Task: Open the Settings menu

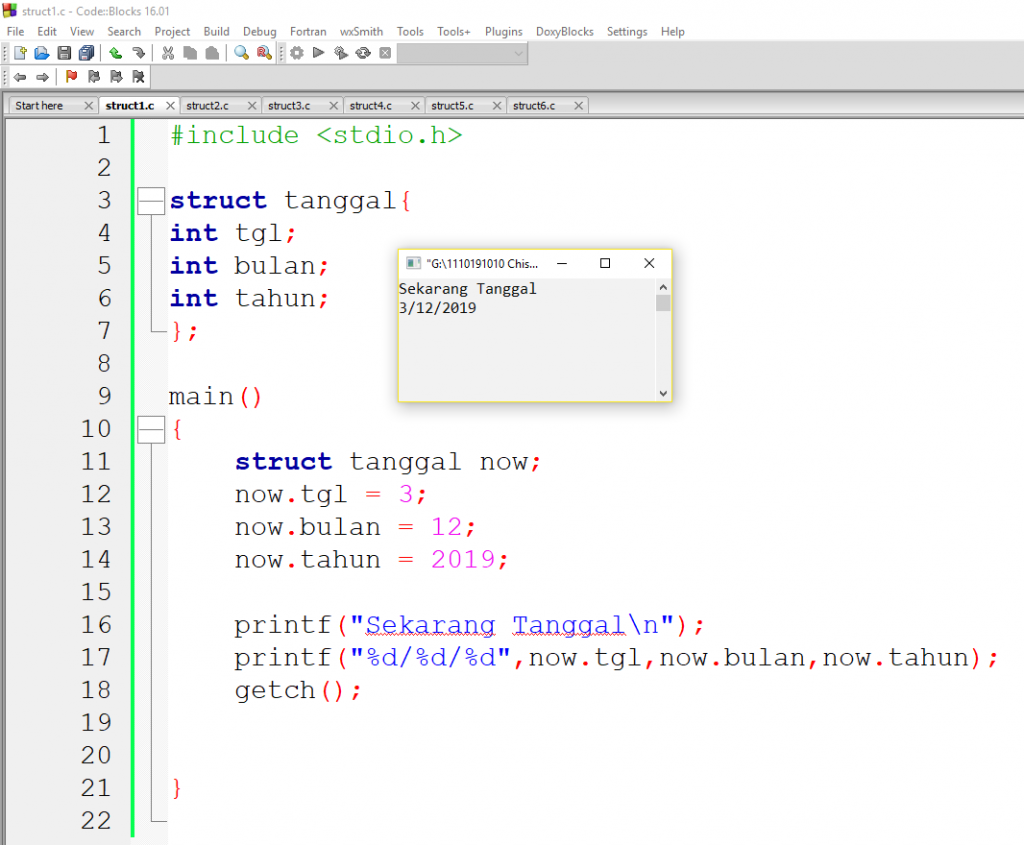Action: (627, 31)
